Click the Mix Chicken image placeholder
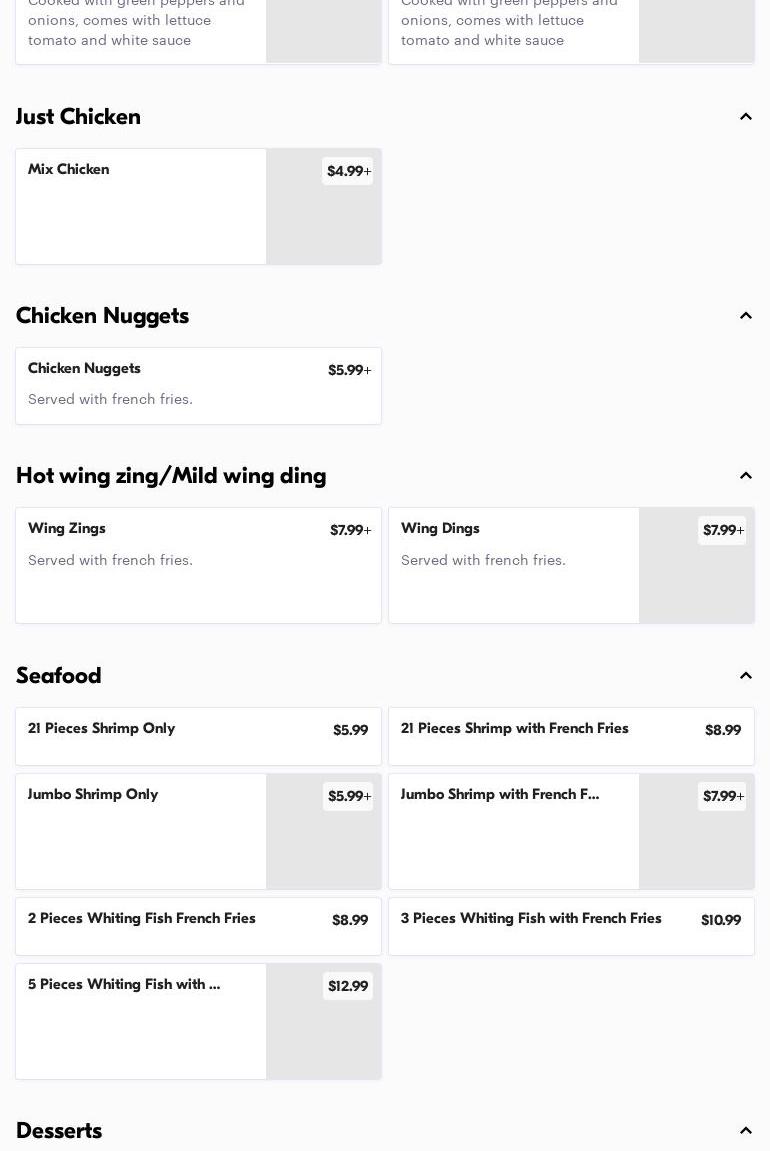Screen dimensions: 770x1151 click(323, 222)
